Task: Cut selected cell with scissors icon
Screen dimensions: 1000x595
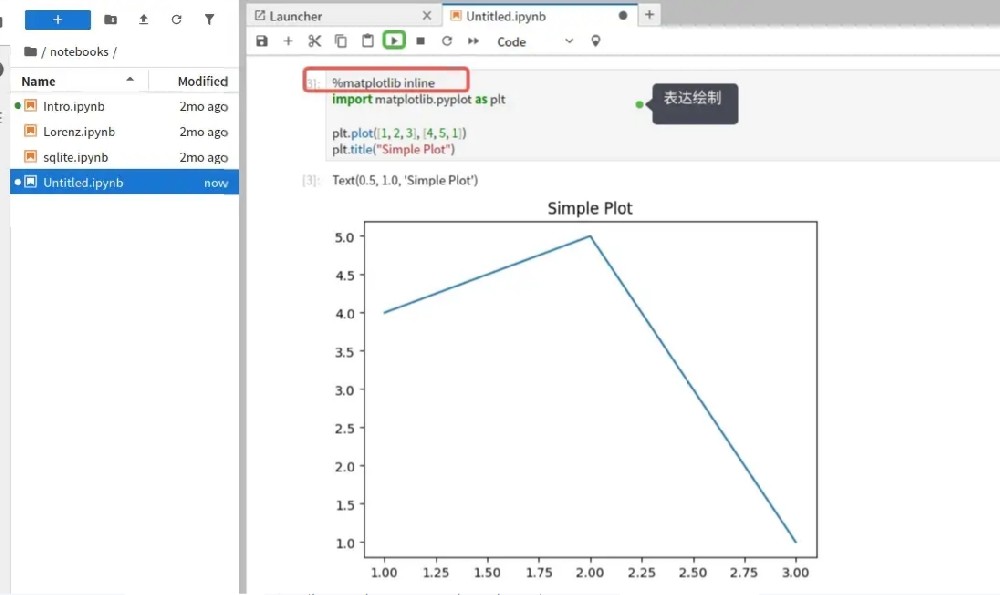Action: point(315,41)
